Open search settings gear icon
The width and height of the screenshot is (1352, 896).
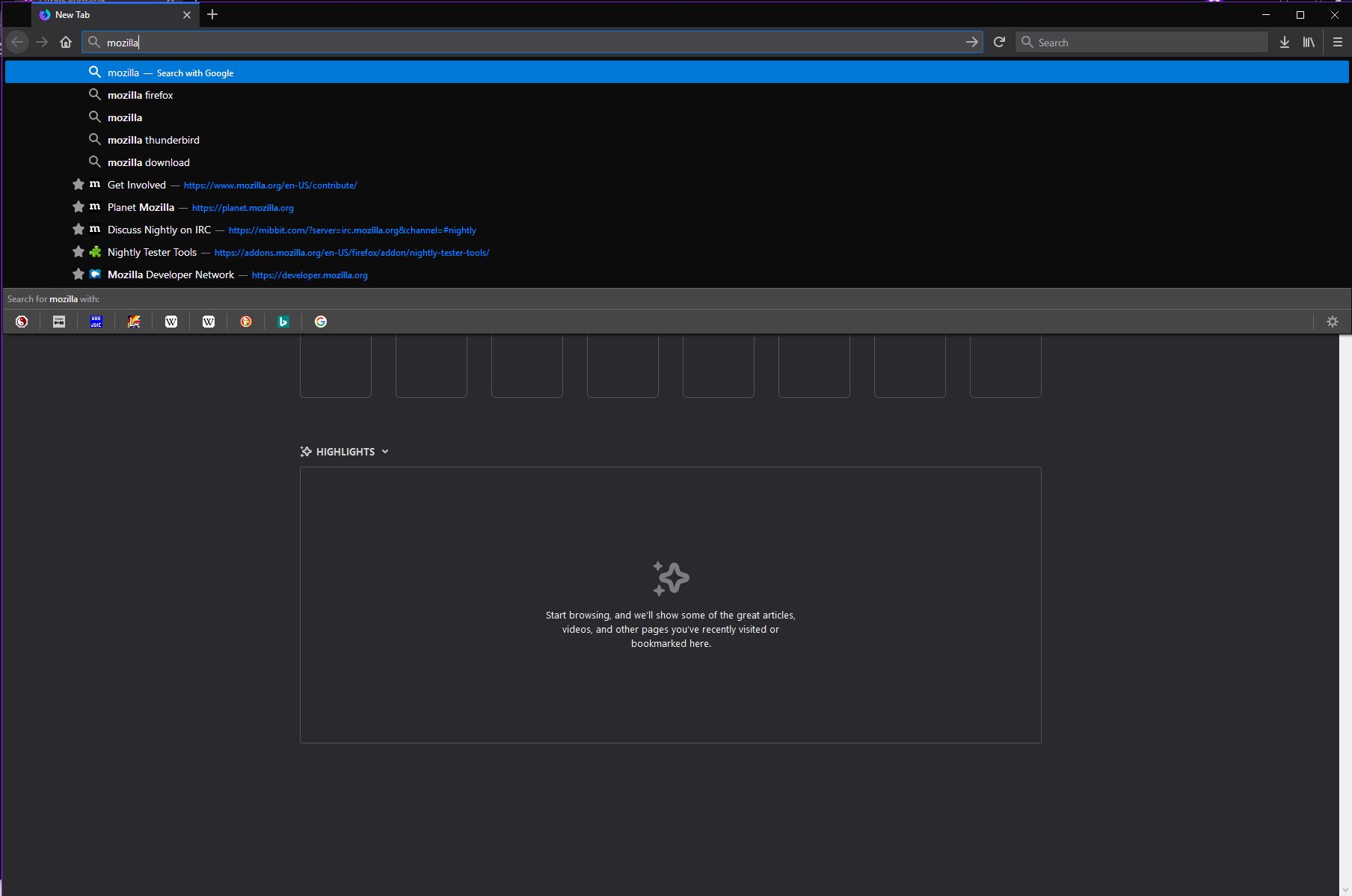1333,322
